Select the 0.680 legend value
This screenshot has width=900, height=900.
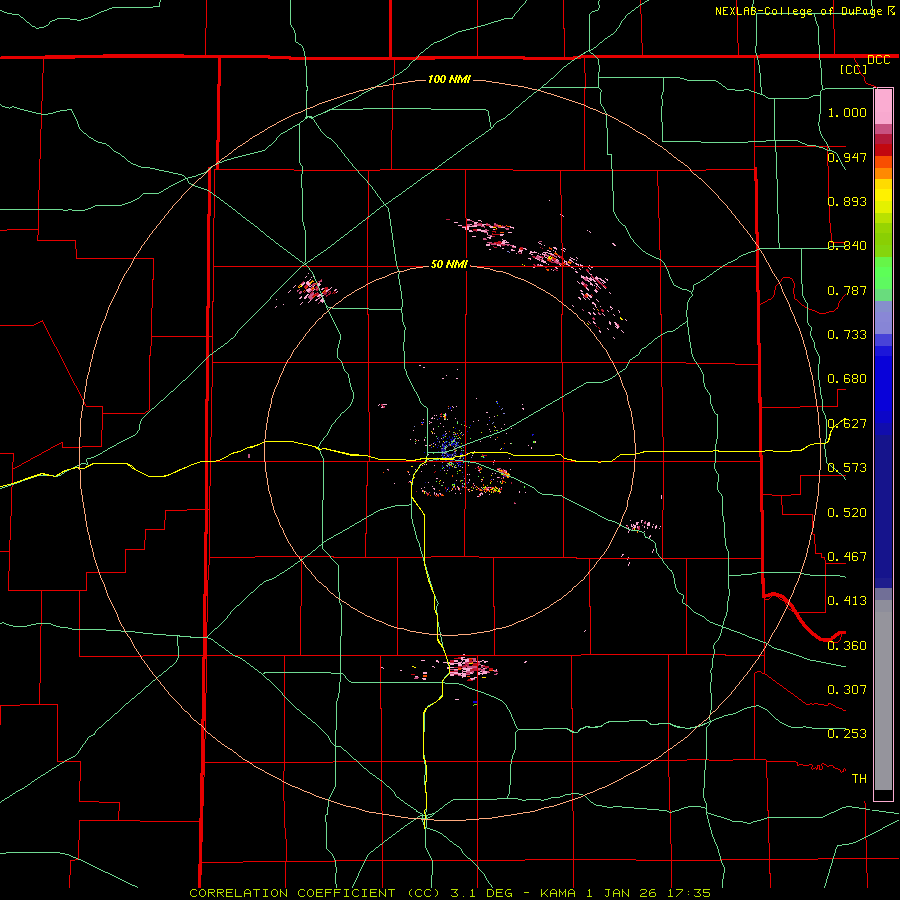click(x=847, y=378)
